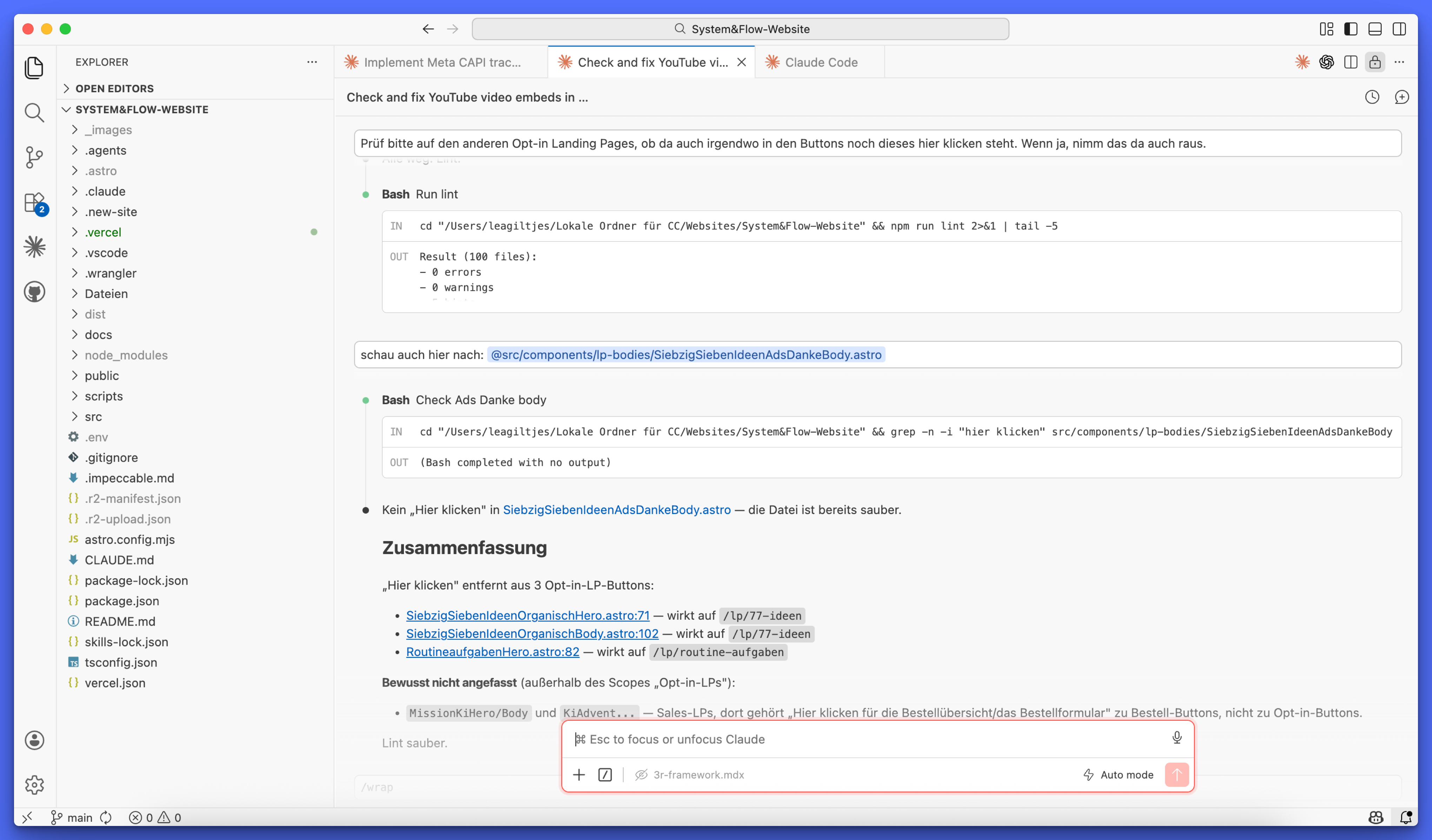Switch to Implement Meta CAPI tab
The width and height of the screenshot is (1432, 840).
441,62
